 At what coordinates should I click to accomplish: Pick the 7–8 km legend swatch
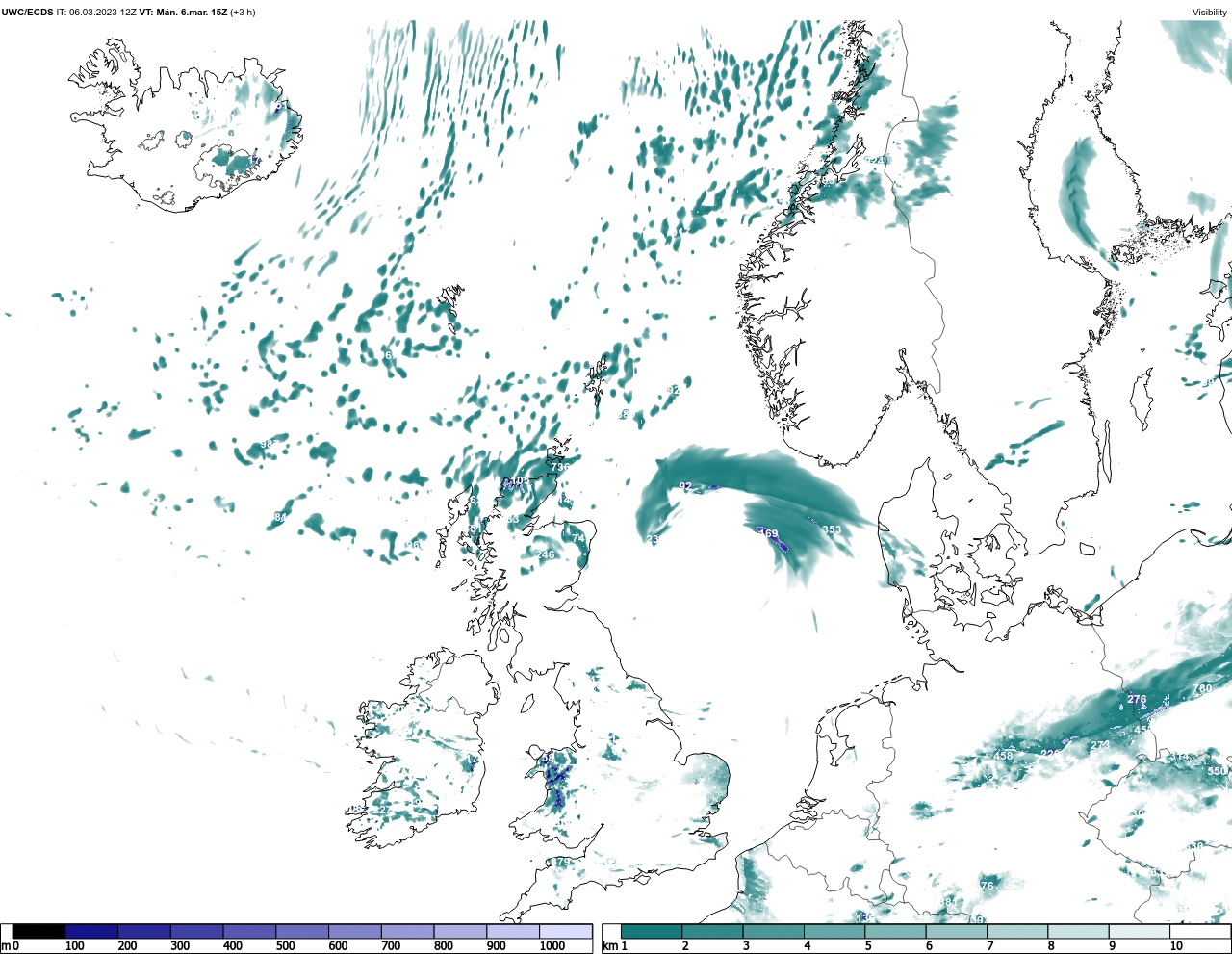(x=1017, y=932)
